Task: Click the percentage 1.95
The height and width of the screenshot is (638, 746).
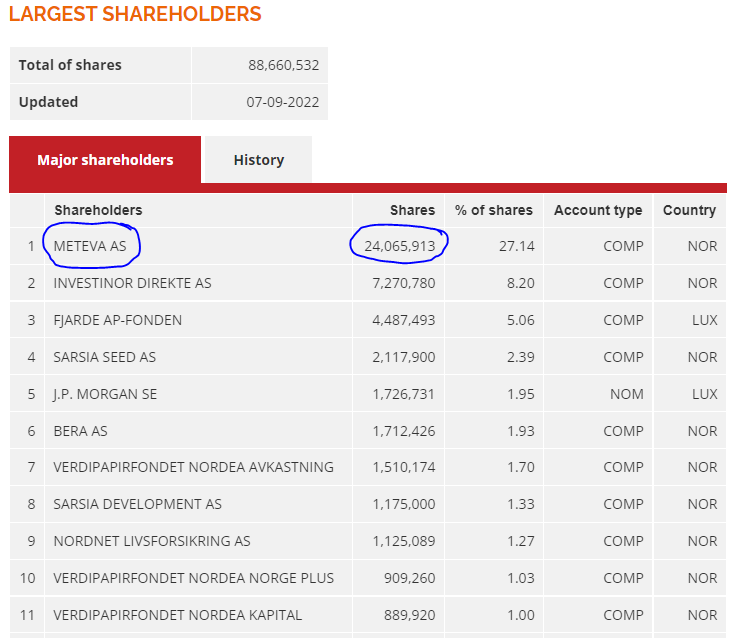Action: (x=520, y=394)
